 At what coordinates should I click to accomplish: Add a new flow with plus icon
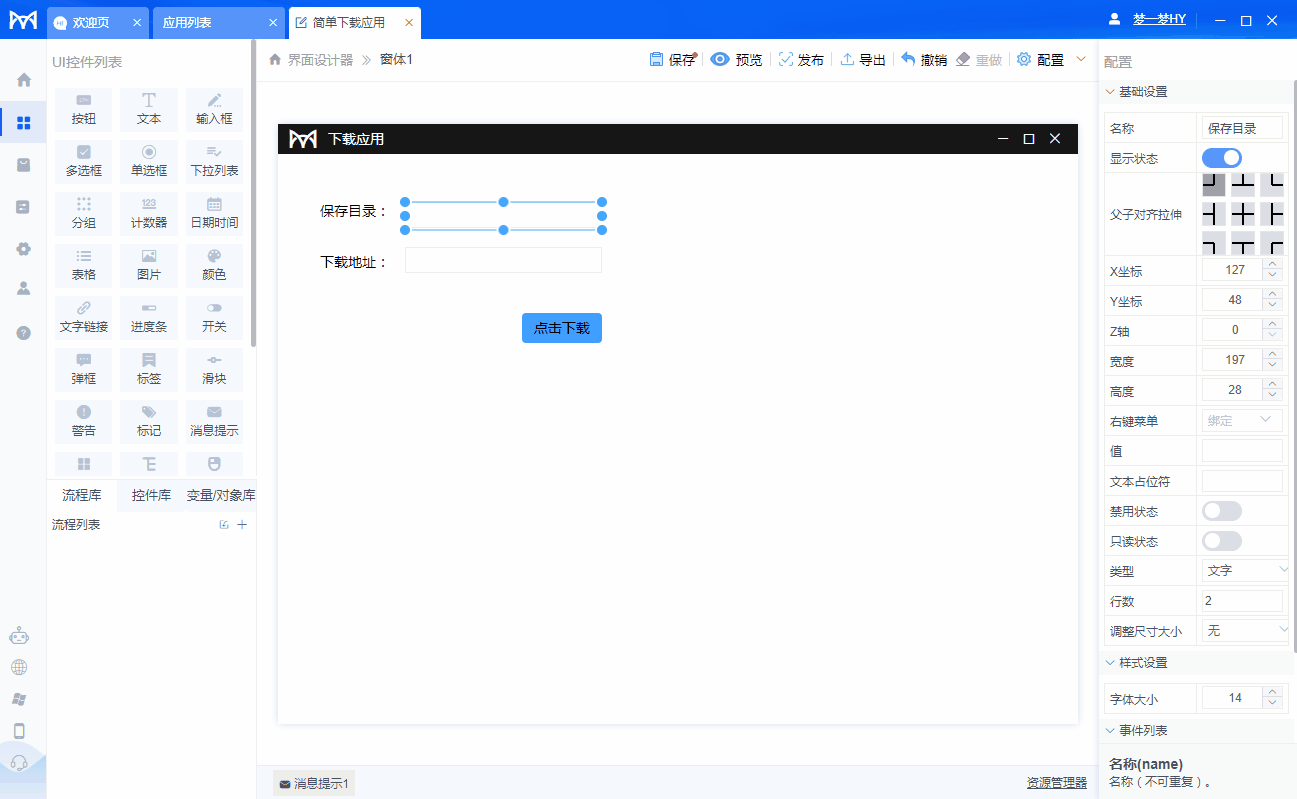tap(242, 524)
